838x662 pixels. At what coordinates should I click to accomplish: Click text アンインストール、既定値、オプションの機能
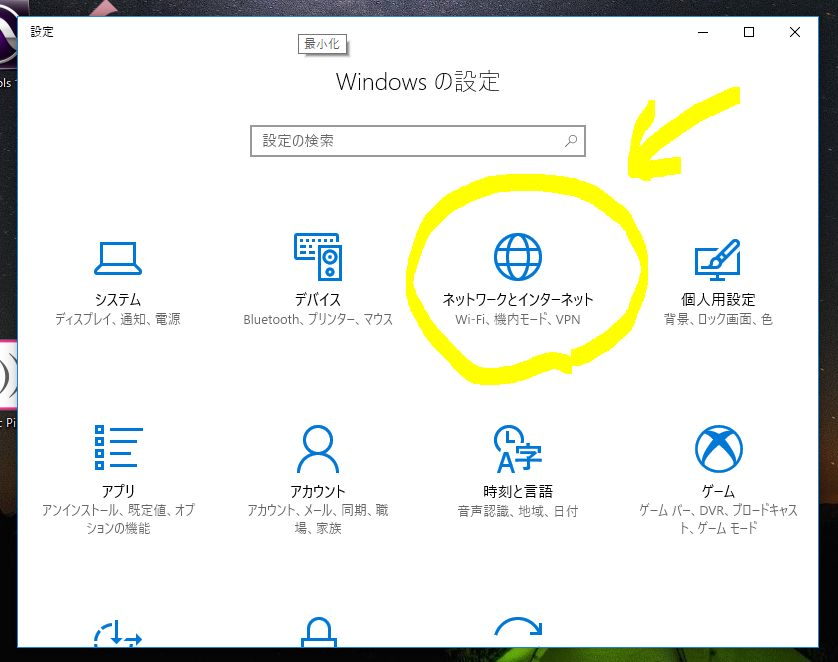pyautogui.click(x=118, y=519)
